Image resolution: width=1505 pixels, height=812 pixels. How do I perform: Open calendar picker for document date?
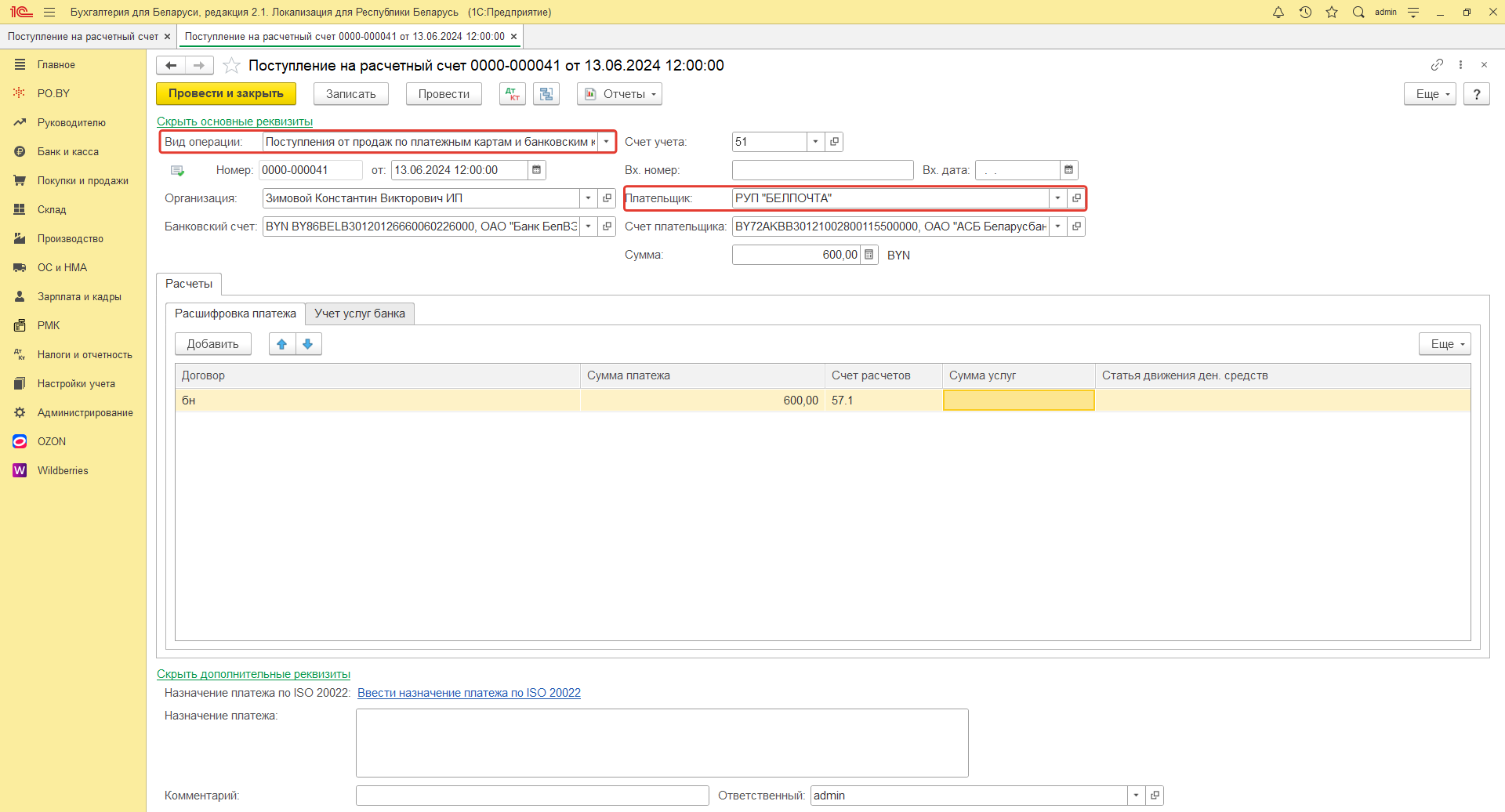(x=537, y=170)
